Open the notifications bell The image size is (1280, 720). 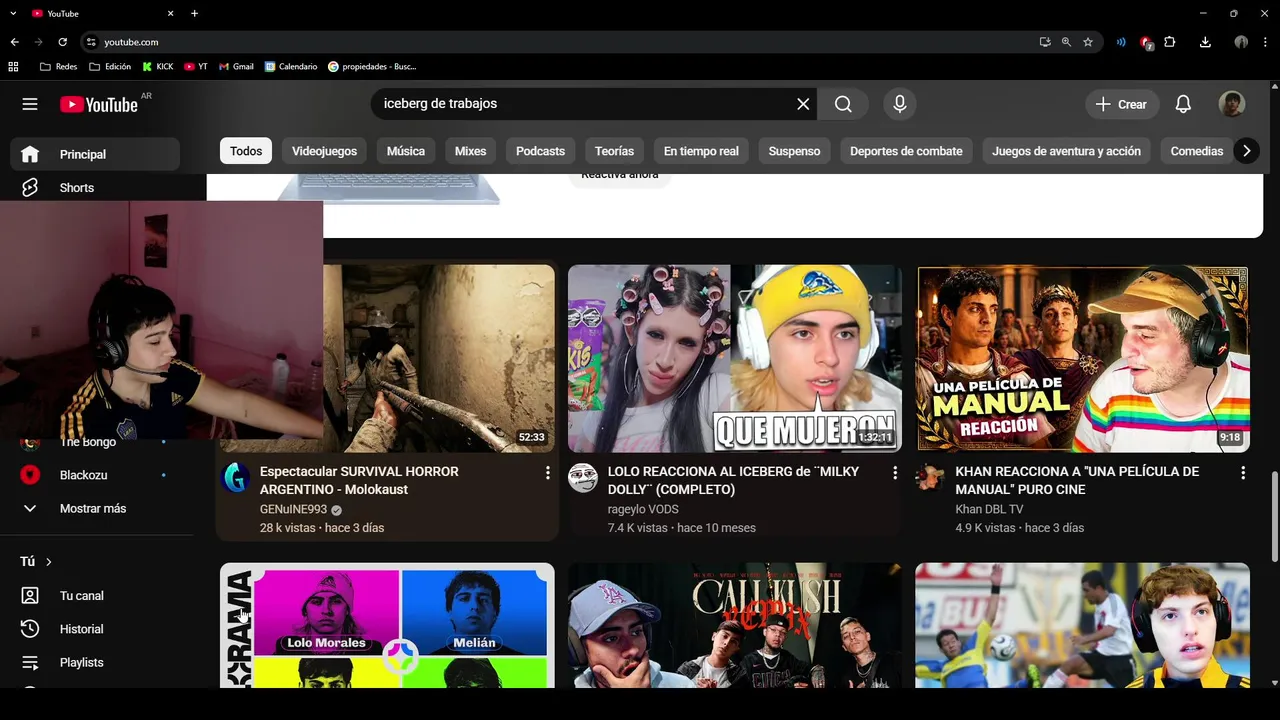pos(1183,104)
